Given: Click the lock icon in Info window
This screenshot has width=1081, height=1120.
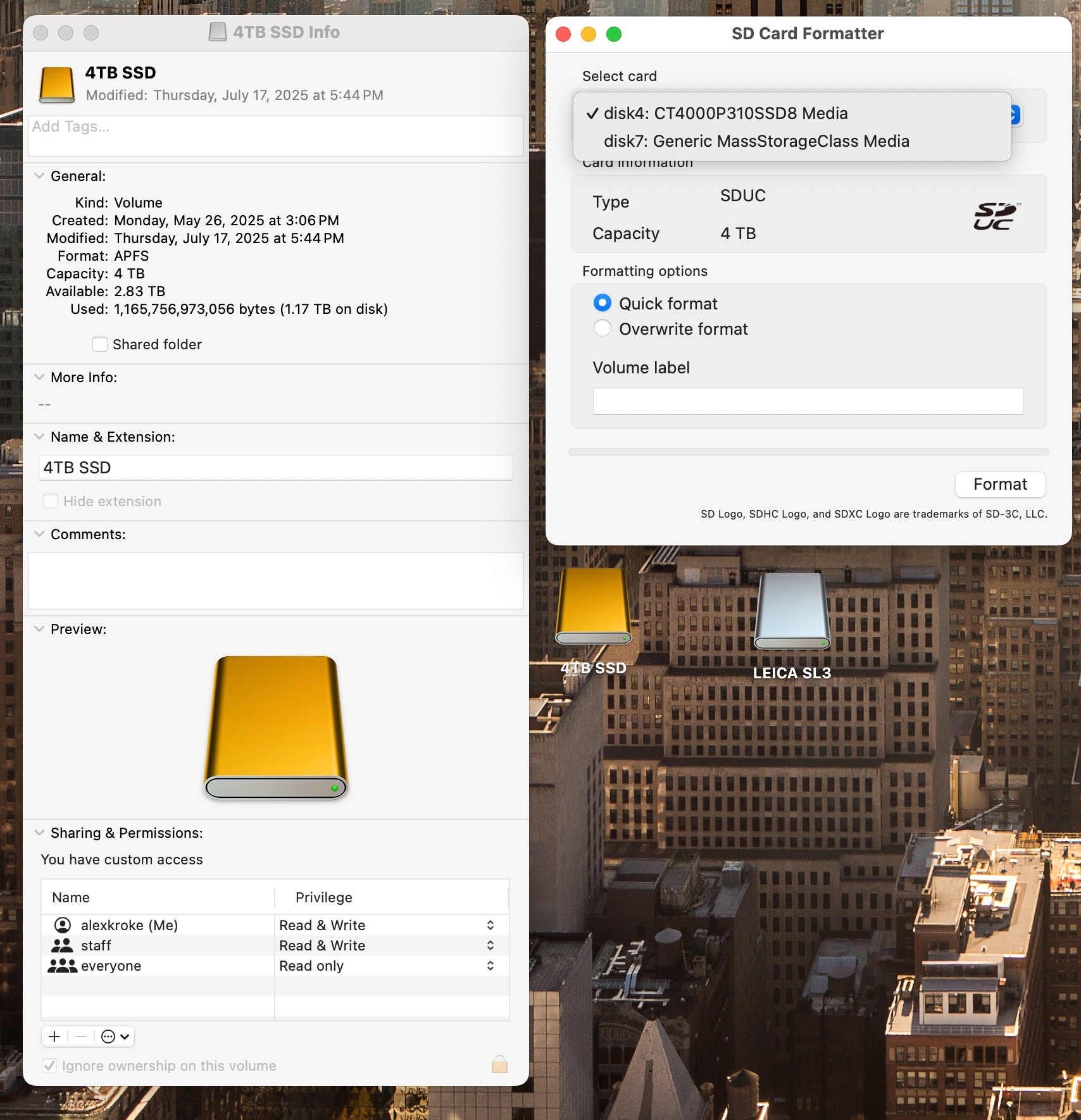Looking at the screenshot, I should [x=499, y=1064].
